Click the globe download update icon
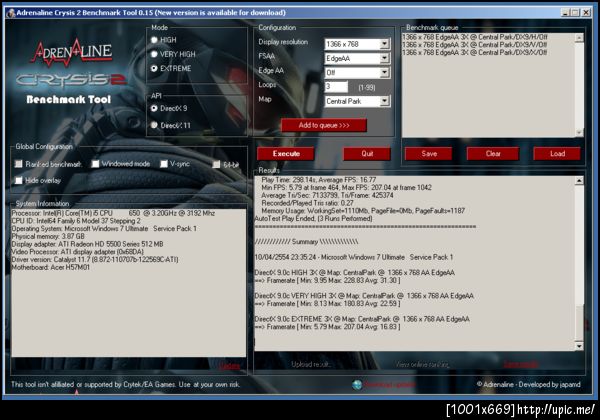The height and width of the screenshot is (420, 600). point(357,384)
